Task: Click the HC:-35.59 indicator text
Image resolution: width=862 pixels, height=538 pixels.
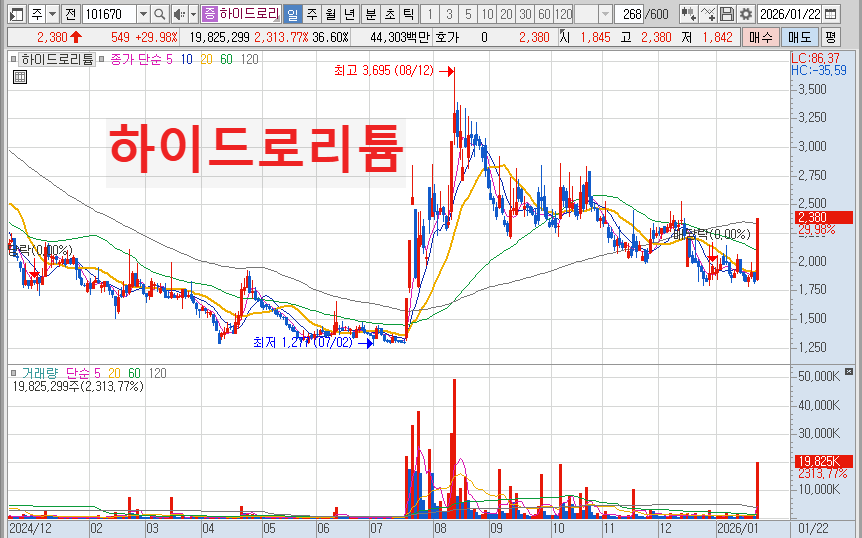Action: point(819,70)
